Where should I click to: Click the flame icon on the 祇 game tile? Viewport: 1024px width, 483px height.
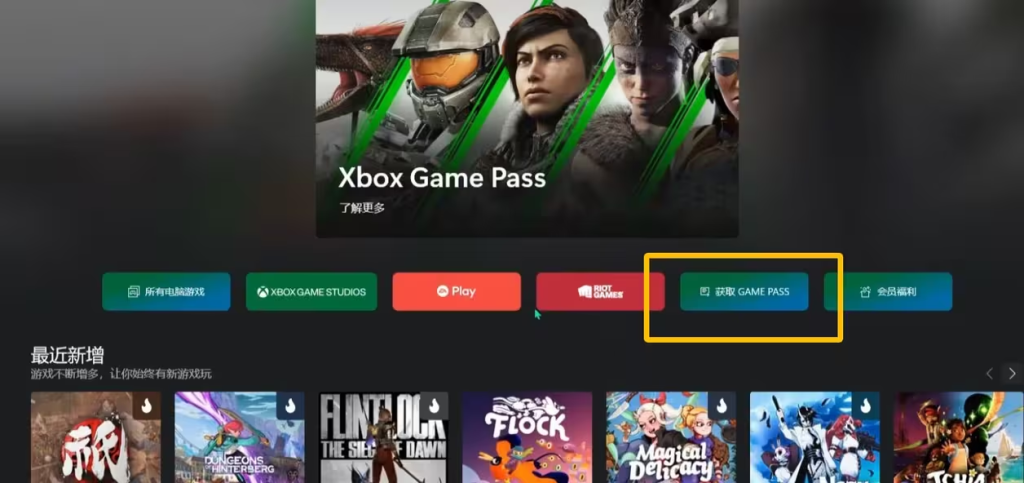[147, 406]
